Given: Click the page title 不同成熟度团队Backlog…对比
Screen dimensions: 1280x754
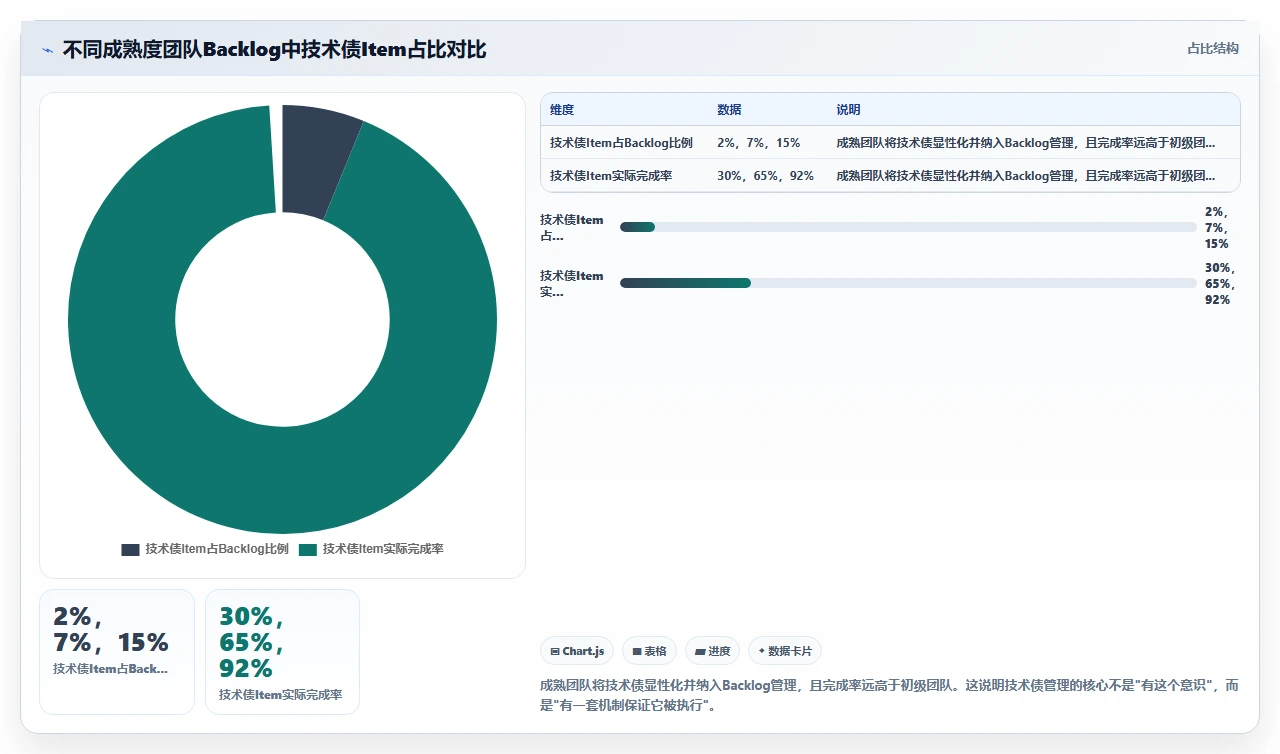Looking at the screenshot, I should (274, 49).
